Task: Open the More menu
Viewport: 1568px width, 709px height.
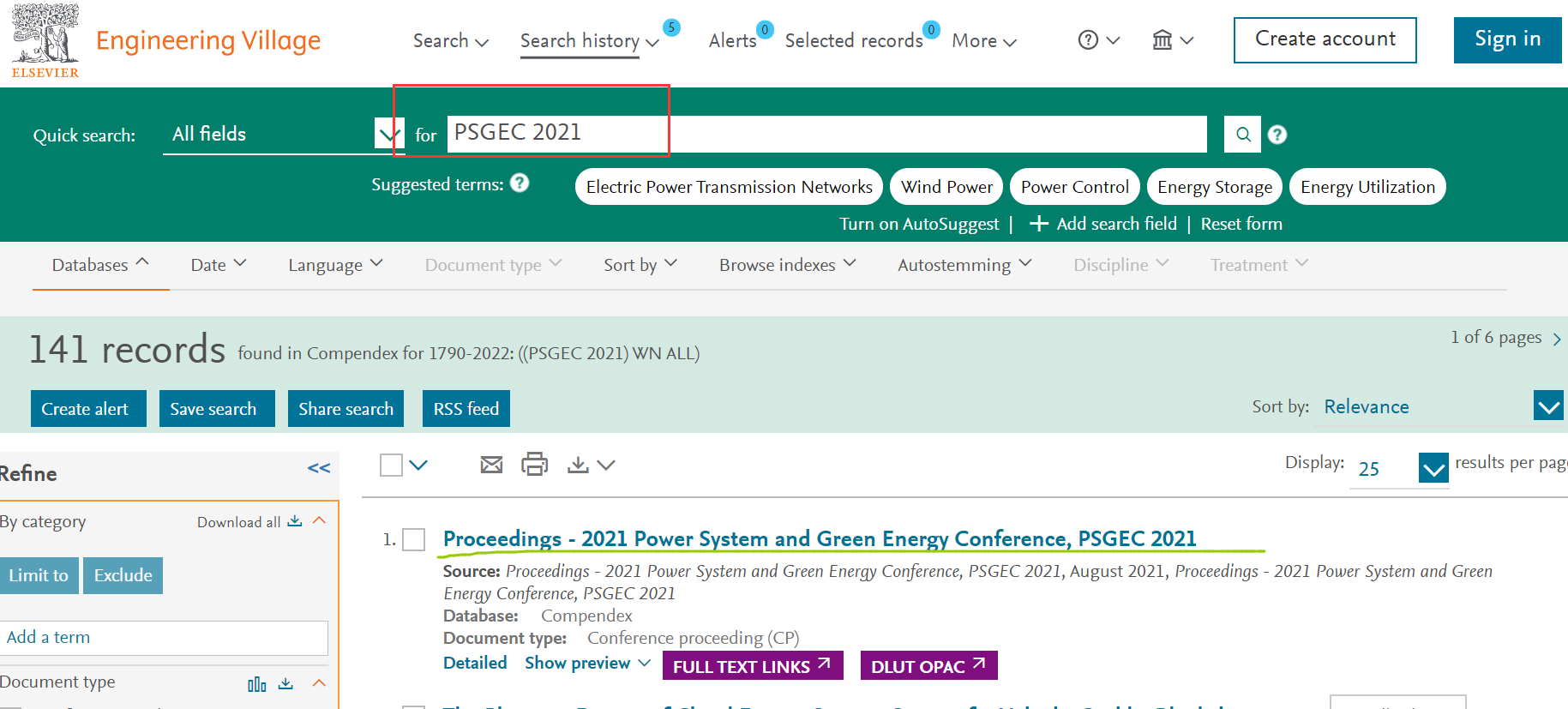Action: 984,40
